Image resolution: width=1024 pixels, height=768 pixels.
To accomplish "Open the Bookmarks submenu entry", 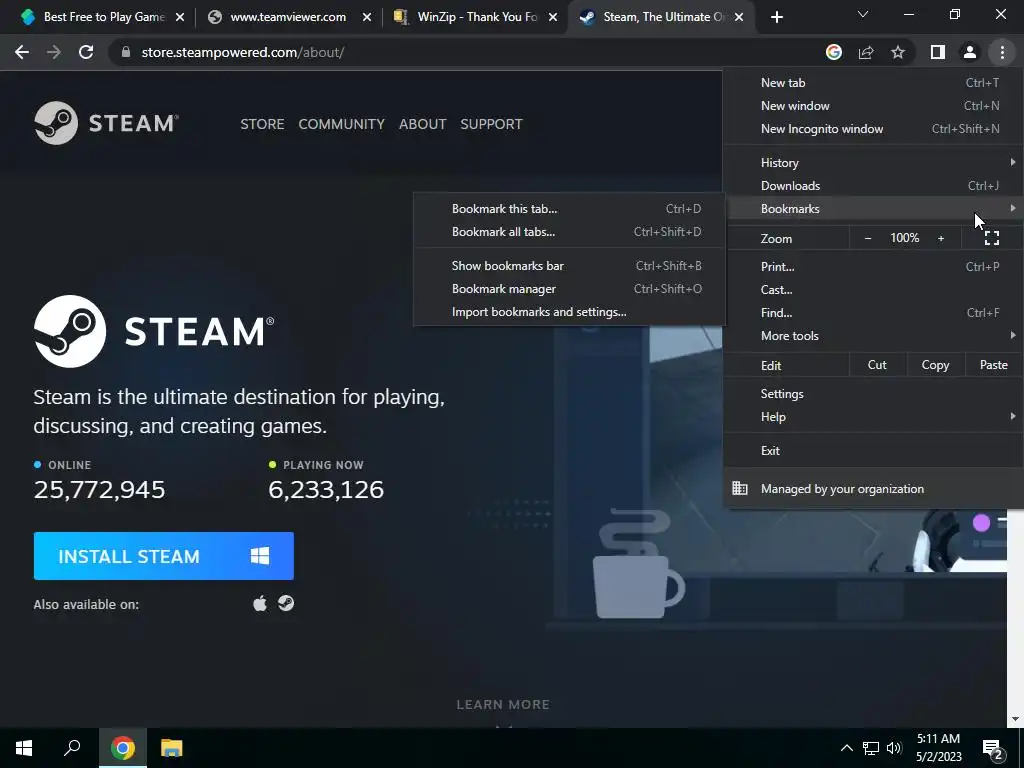I will pos(872,208).
